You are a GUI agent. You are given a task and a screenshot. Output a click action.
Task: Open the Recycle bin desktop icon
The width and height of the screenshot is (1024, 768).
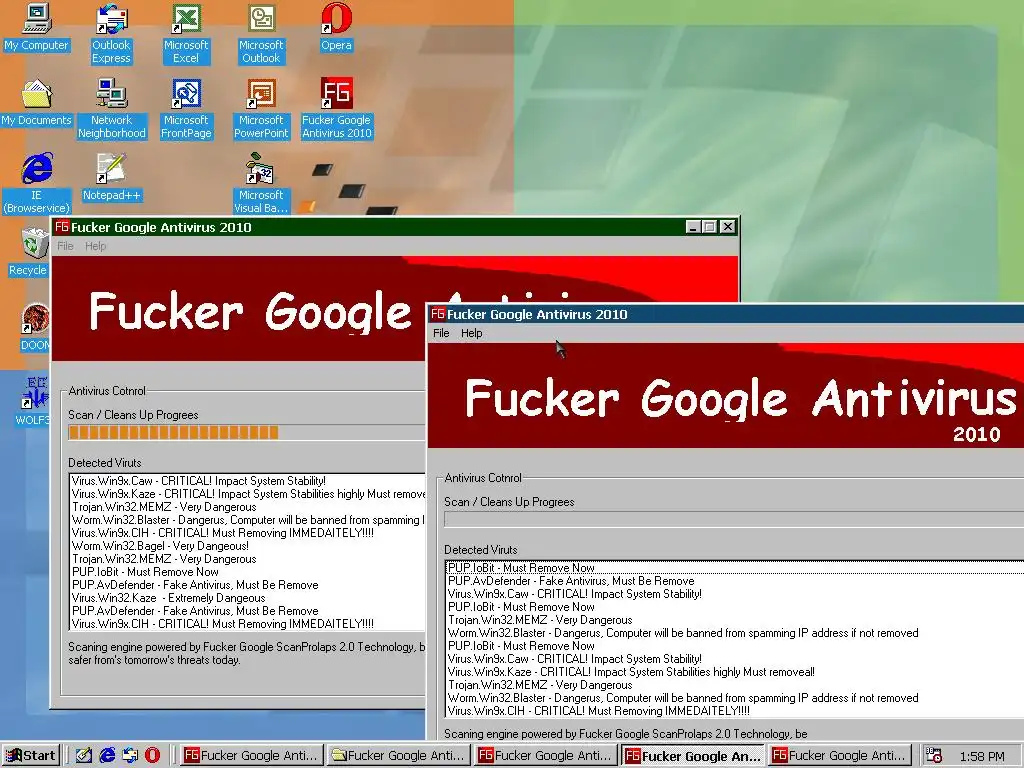27,252
